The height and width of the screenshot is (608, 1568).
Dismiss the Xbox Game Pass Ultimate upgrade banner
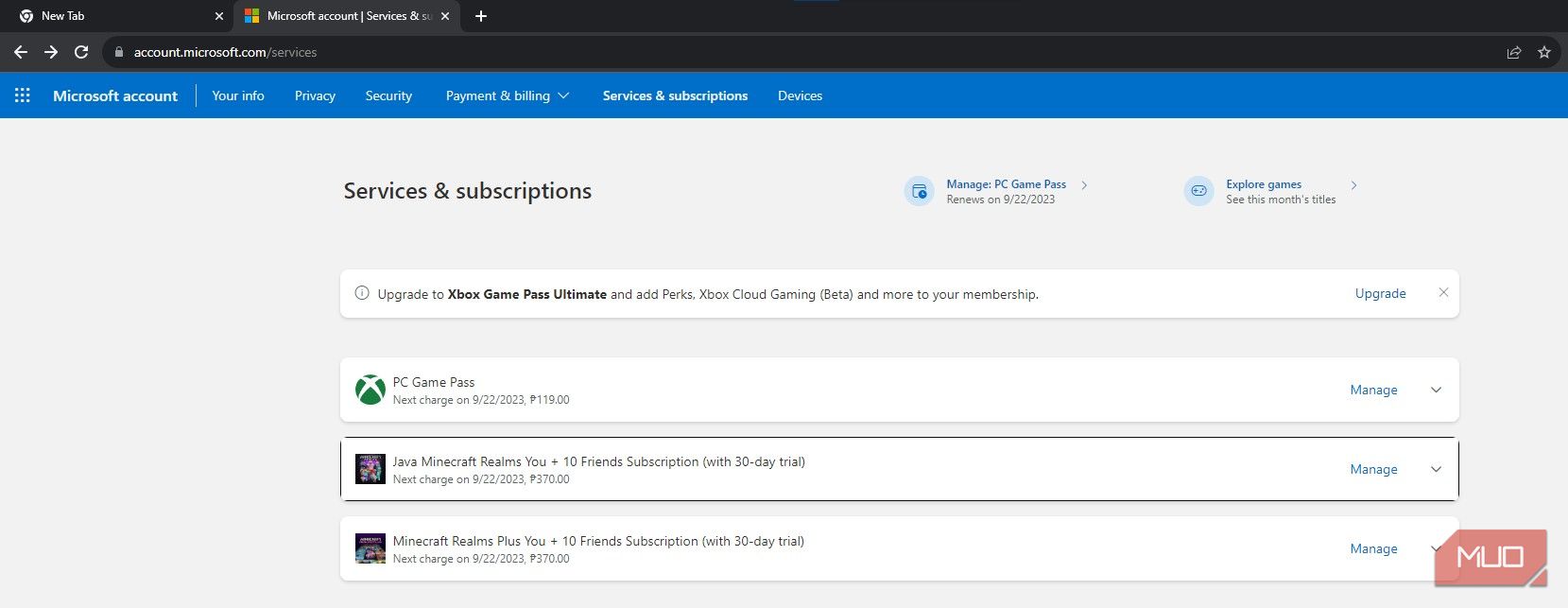click(x=1442, y=293)
